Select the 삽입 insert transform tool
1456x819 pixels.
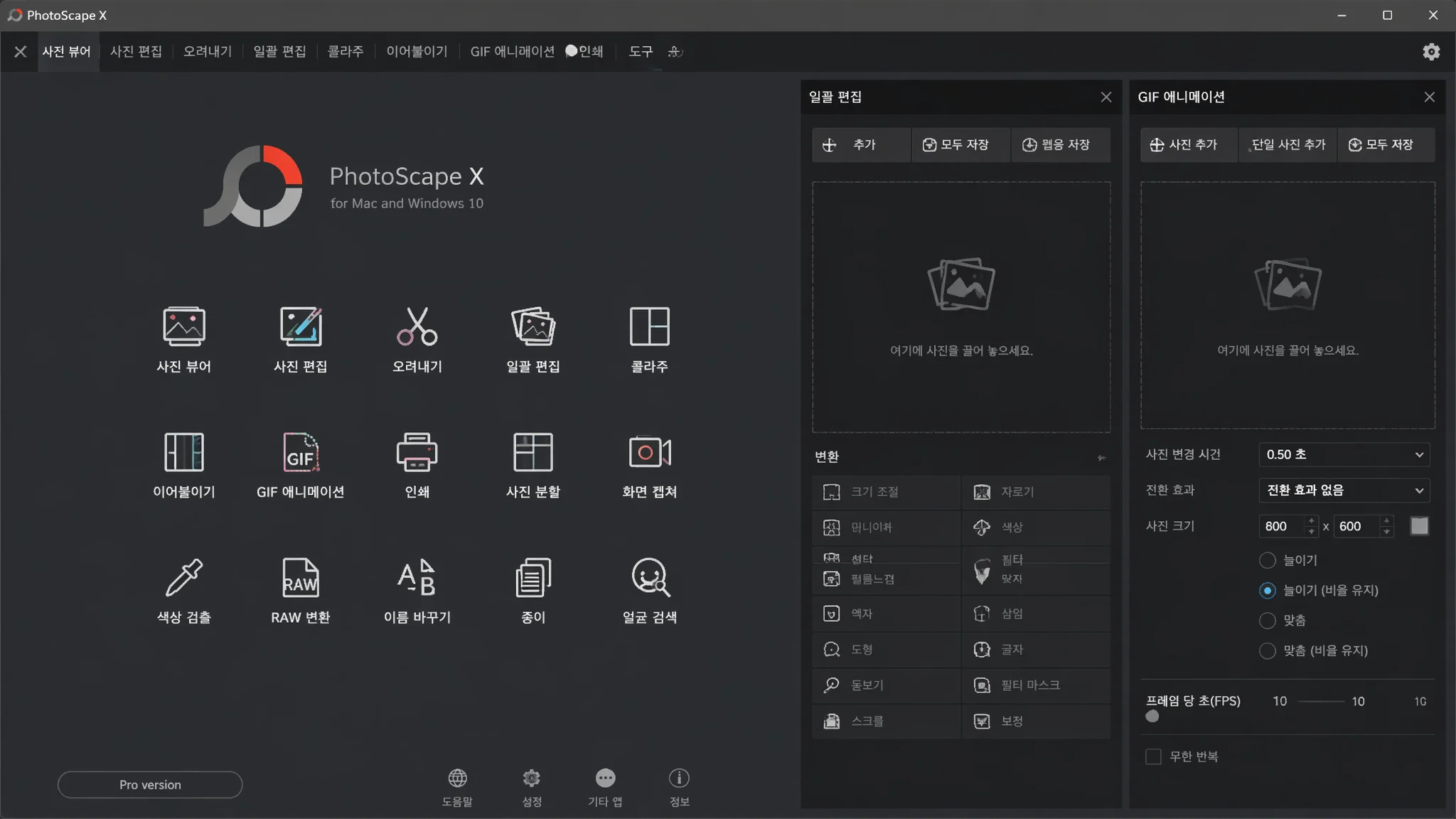pos(1036,614)
